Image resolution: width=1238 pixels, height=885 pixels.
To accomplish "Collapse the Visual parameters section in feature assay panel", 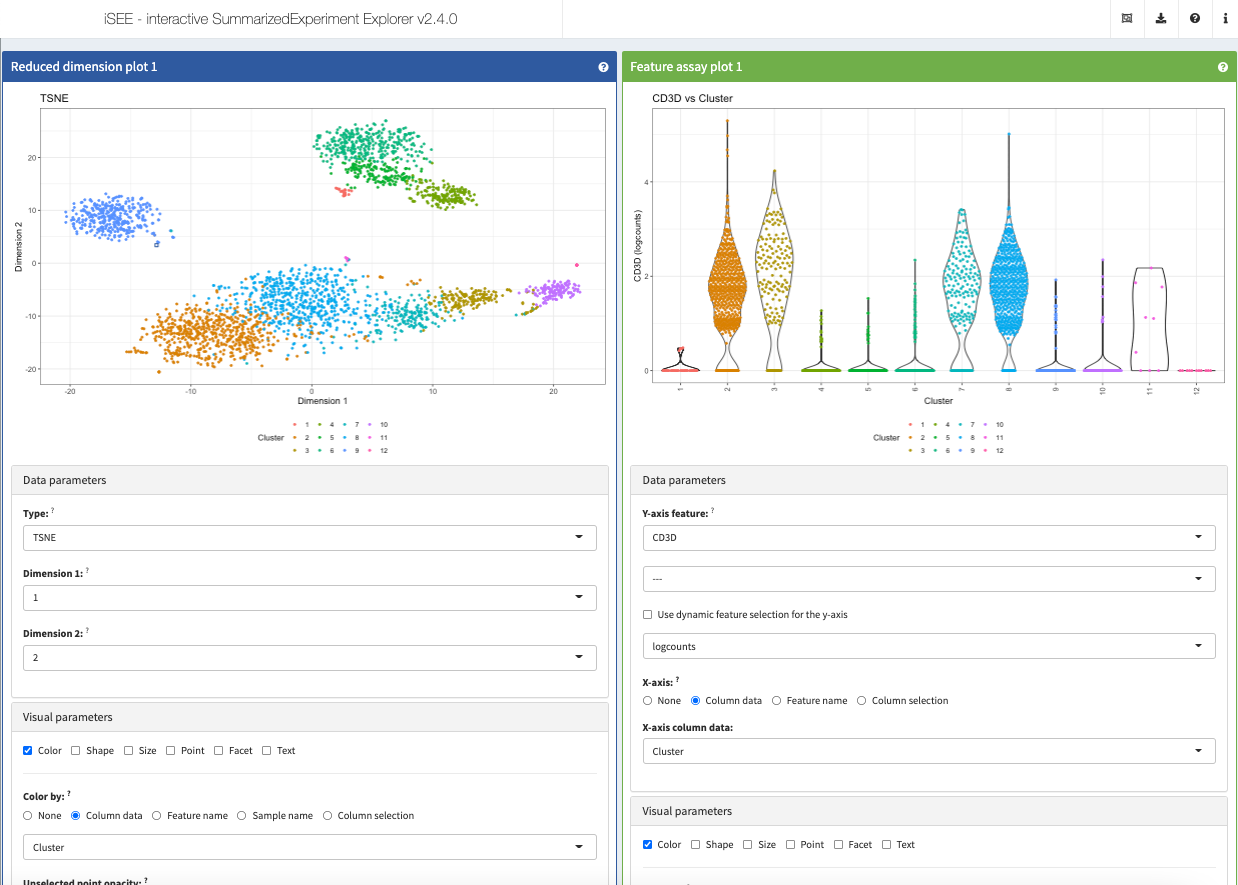I will [928, 811].
